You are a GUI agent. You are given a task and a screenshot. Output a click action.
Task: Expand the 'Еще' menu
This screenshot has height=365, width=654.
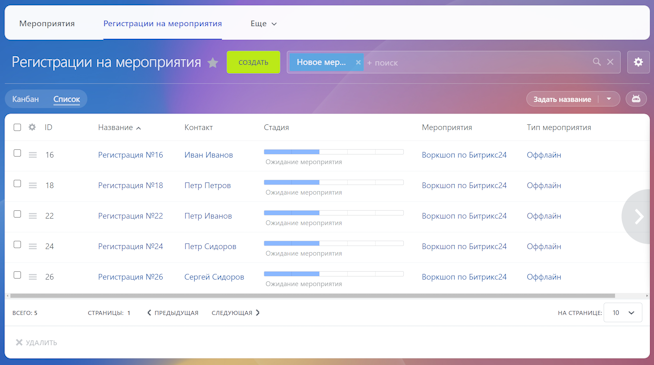(x=263, y=24)
